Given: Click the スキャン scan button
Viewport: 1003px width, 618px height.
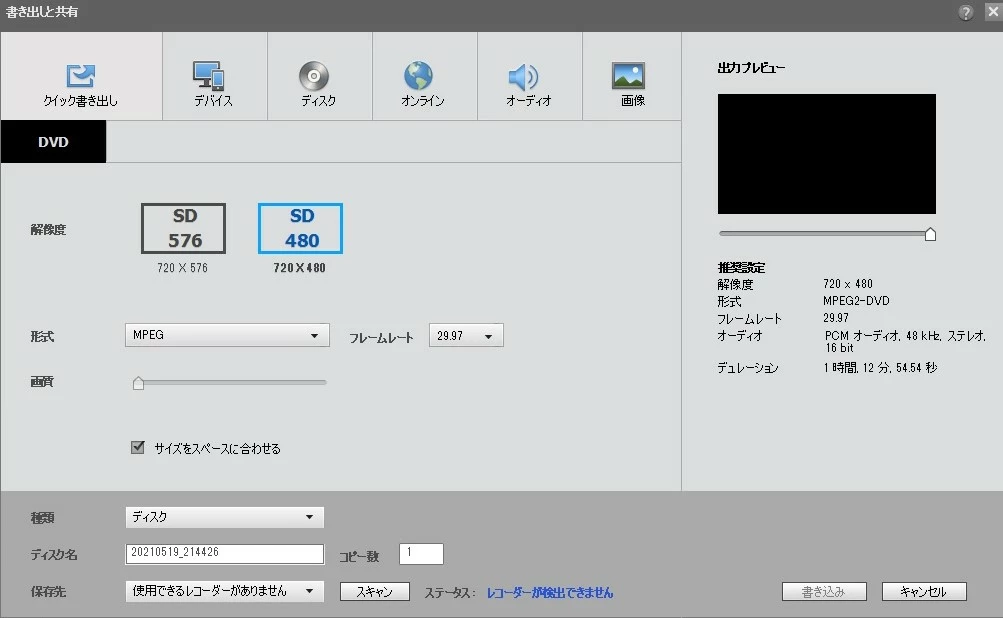Looking at the screenshot, I should coord(375,592).
